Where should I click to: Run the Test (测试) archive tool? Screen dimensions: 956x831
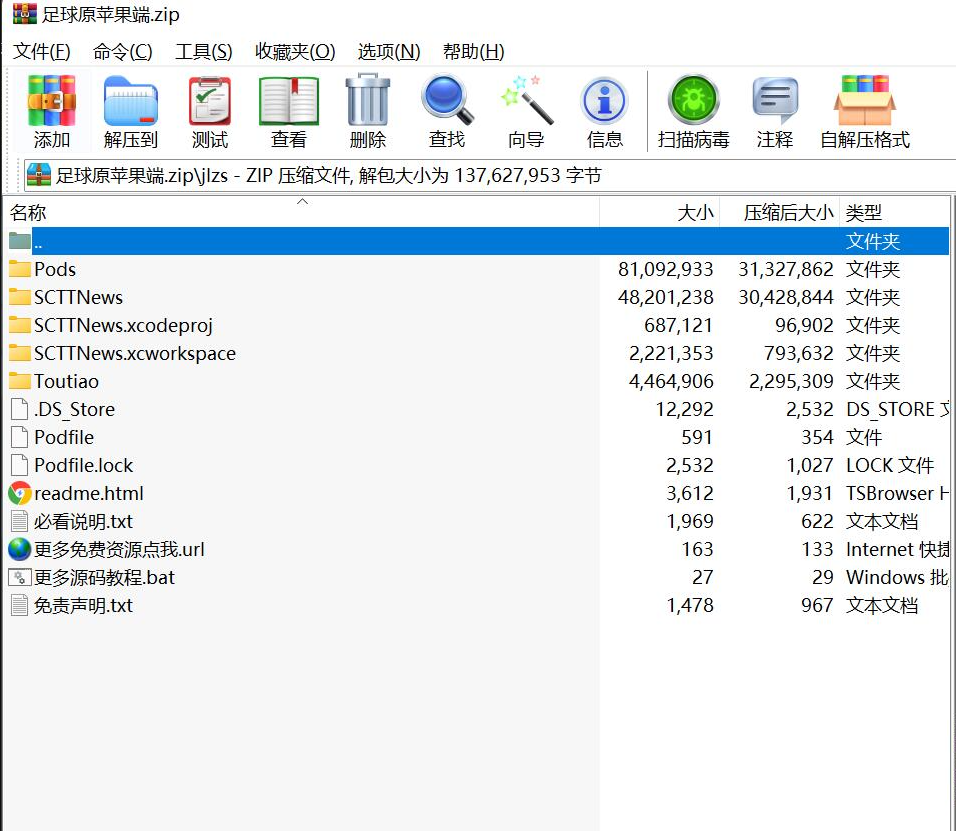click(x=210, y=112)
